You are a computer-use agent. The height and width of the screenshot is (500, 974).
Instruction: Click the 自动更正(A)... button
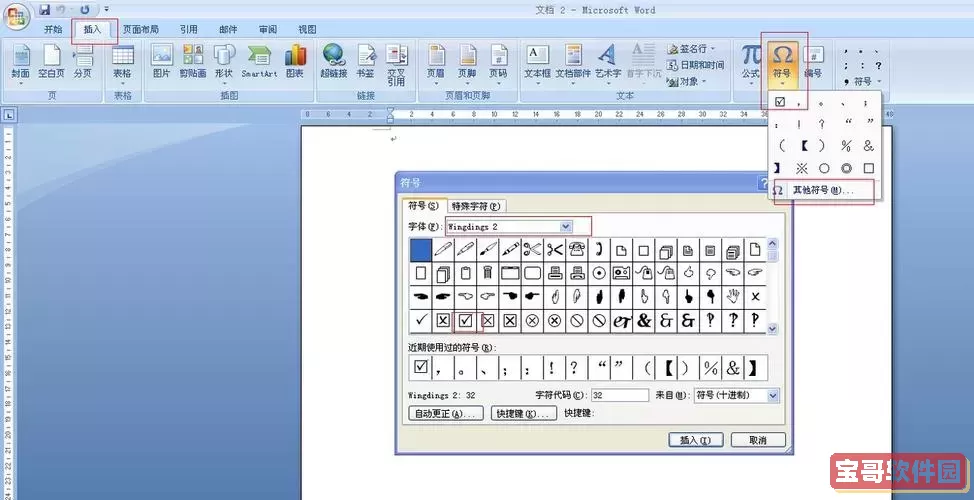446,414
